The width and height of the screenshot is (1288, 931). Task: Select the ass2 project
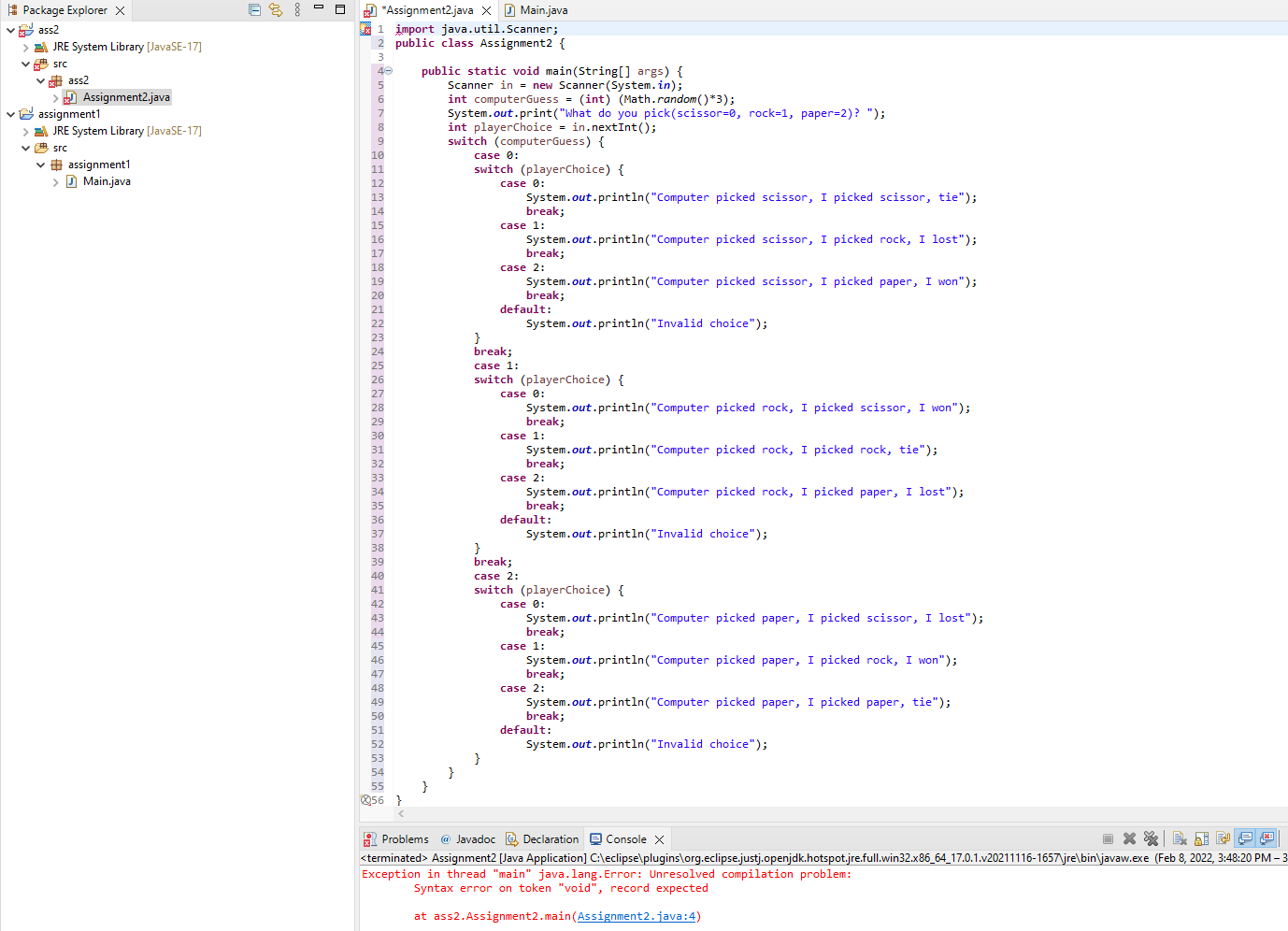(49, 30)
